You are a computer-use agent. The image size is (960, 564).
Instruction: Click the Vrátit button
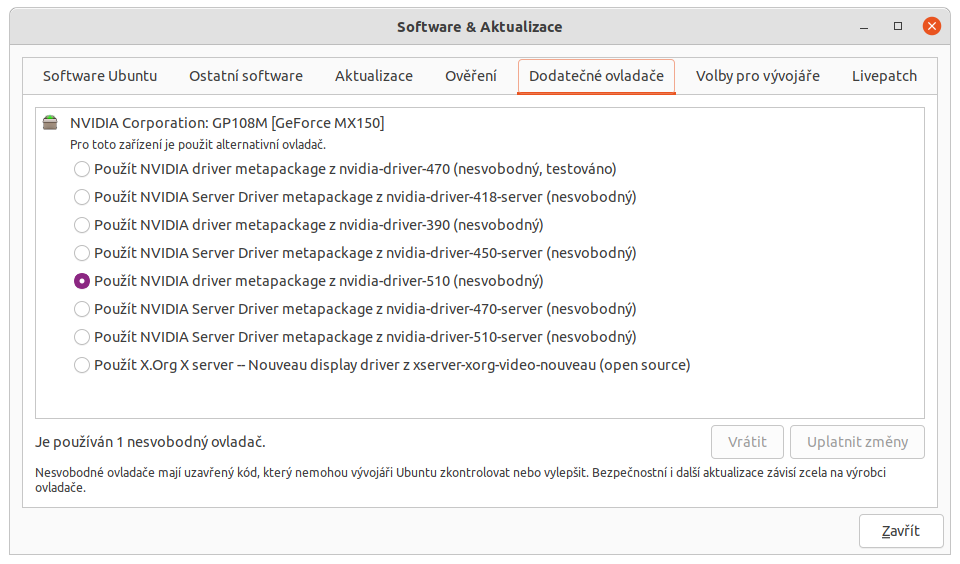pos(747,442)
